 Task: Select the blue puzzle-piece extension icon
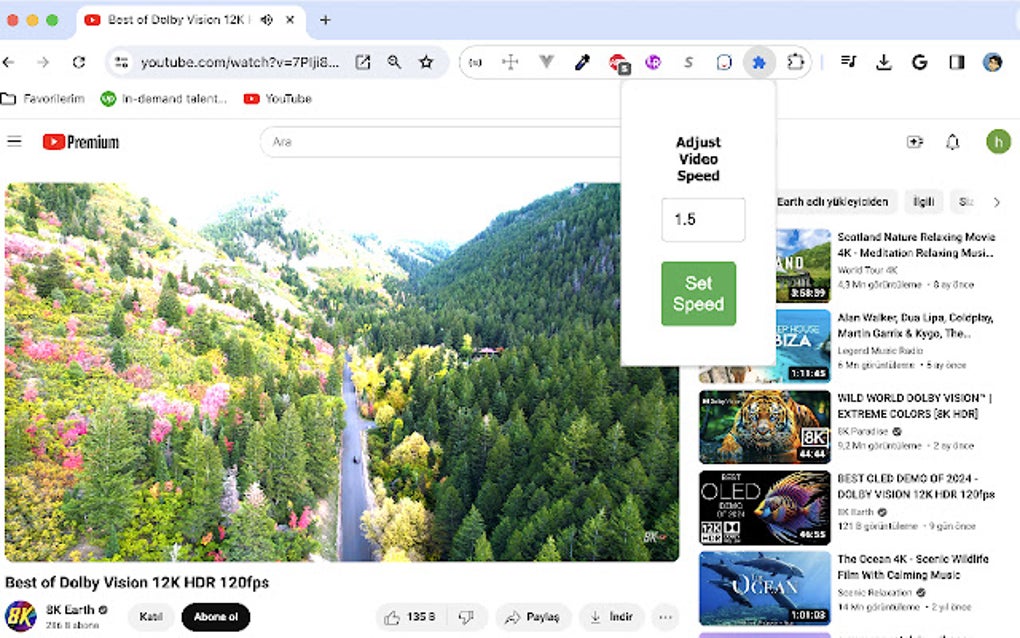[759, 61]
